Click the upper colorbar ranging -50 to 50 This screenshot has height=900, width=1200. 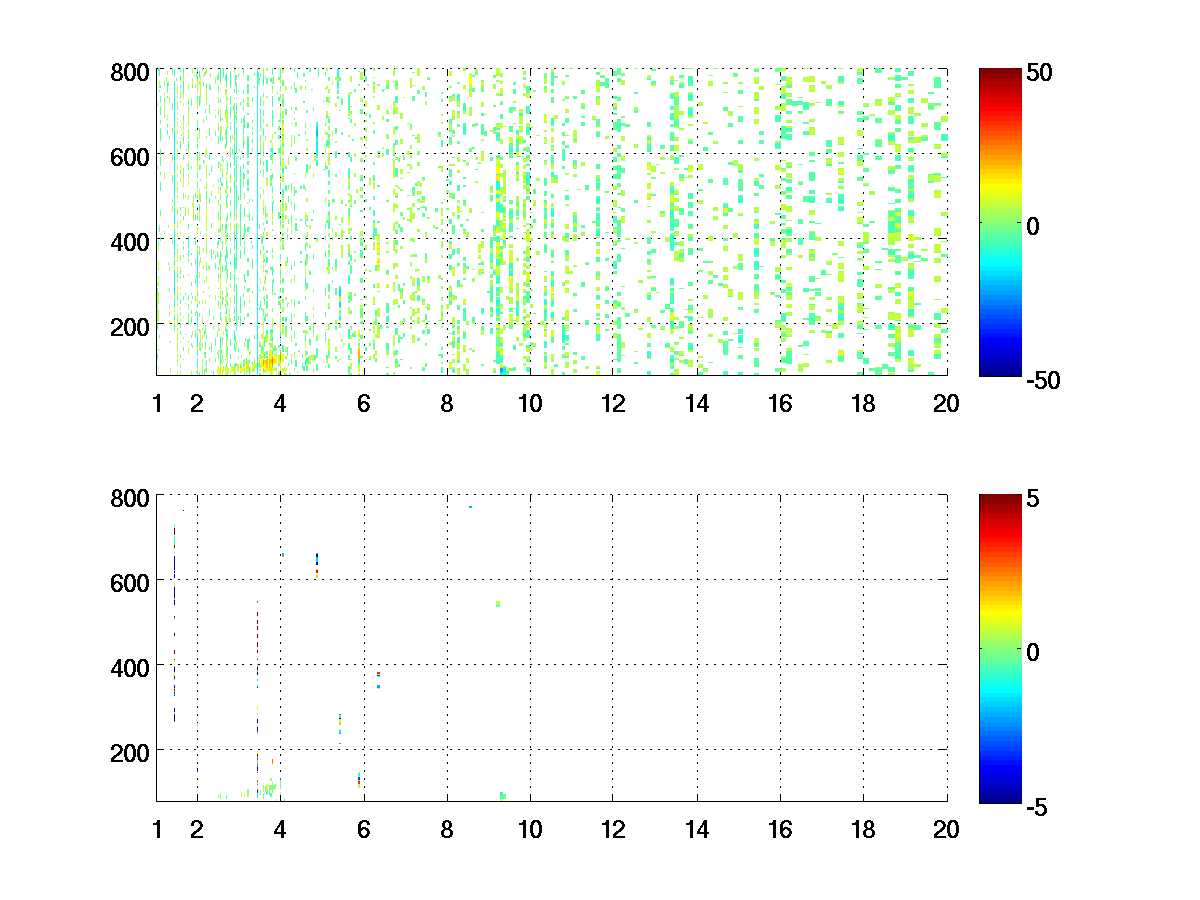tap(999, 222)
